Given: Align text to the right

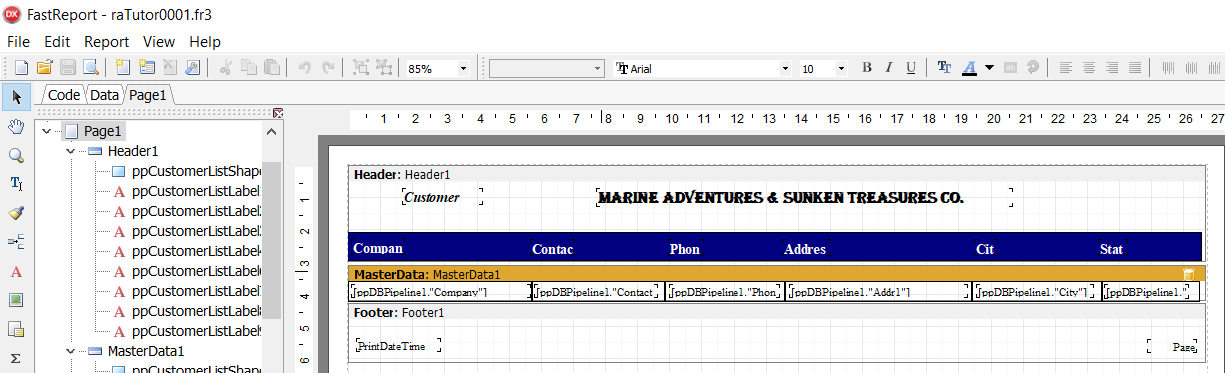Looking at the screenshot, I should coord(1112,68).
